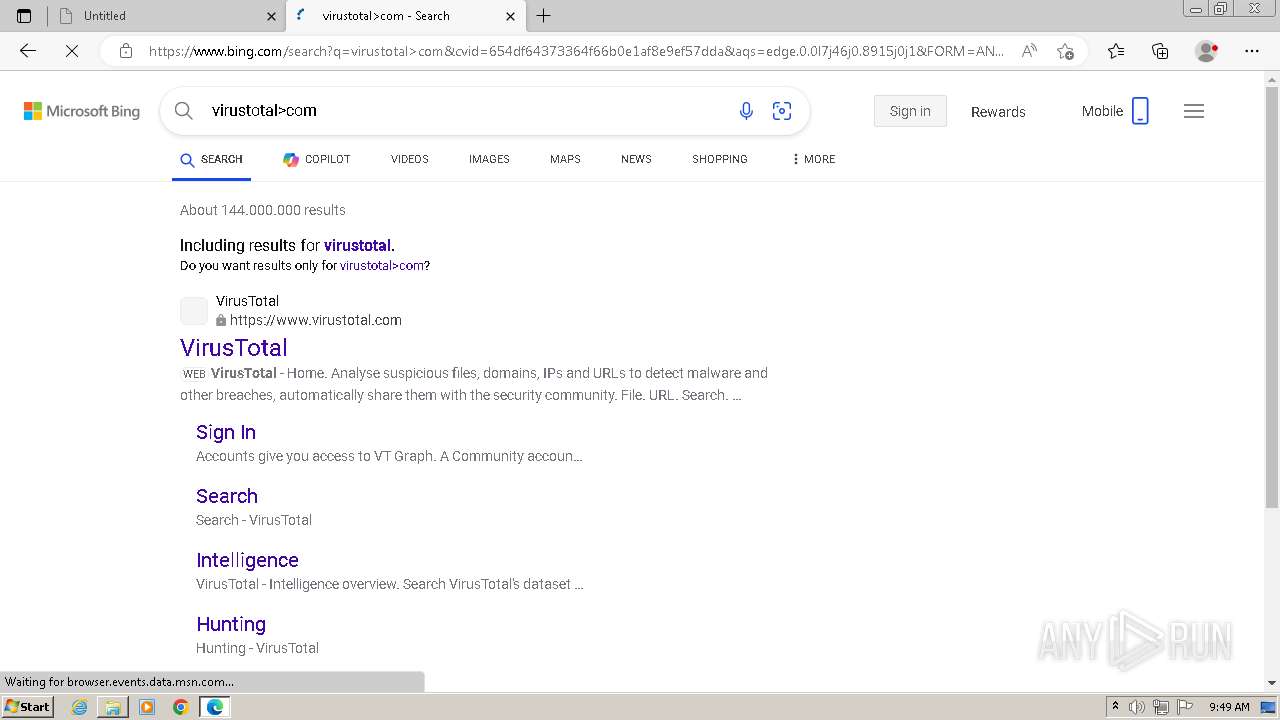Open the Favorites list
This screenshot has height=720, width=1280.
tap(1116, 51)
